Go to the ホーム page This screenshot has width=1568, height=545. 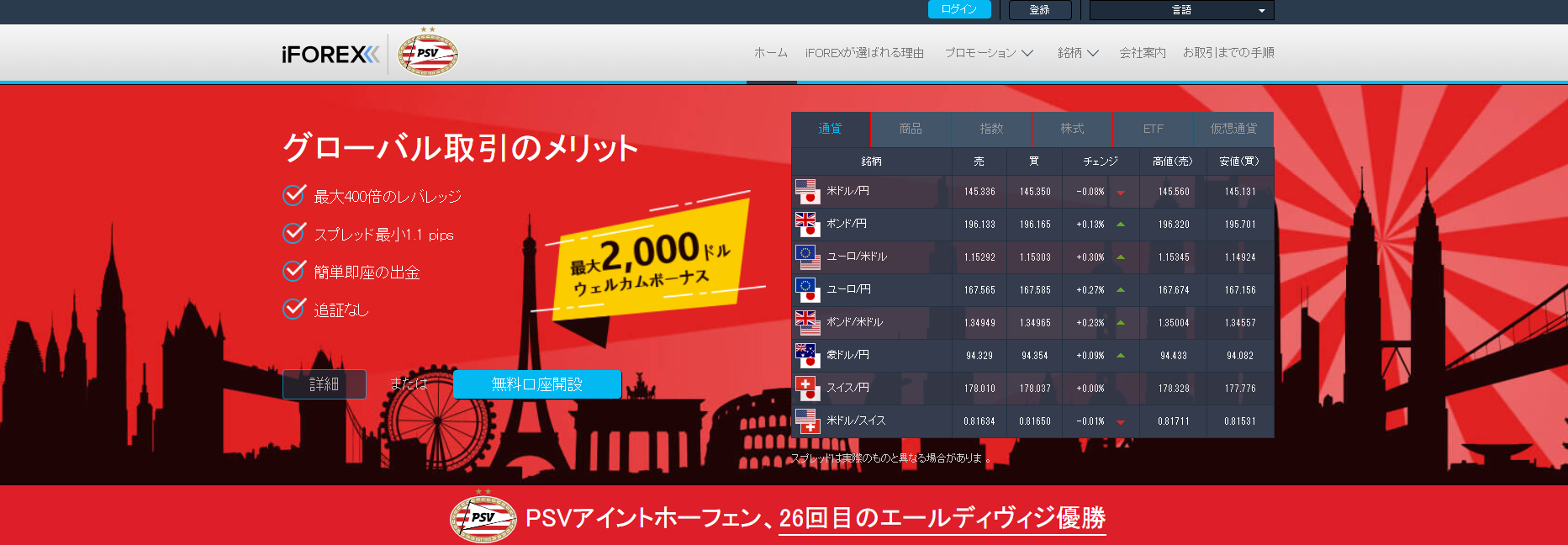click(771, 53)
